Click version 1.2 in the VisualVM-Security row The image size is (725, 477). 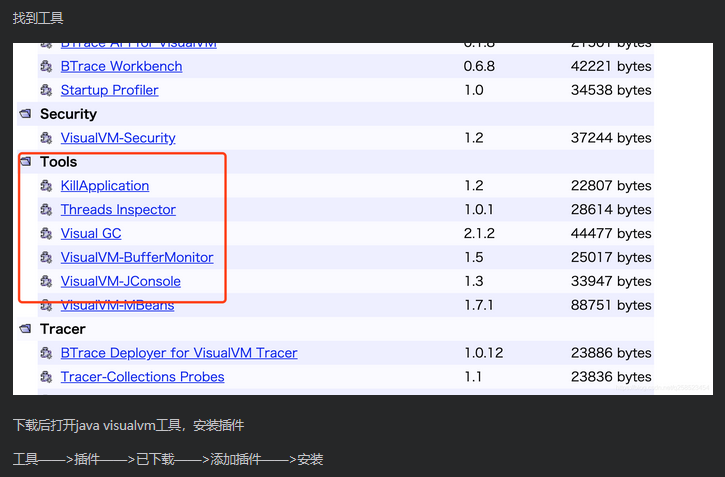coord(473,138)
